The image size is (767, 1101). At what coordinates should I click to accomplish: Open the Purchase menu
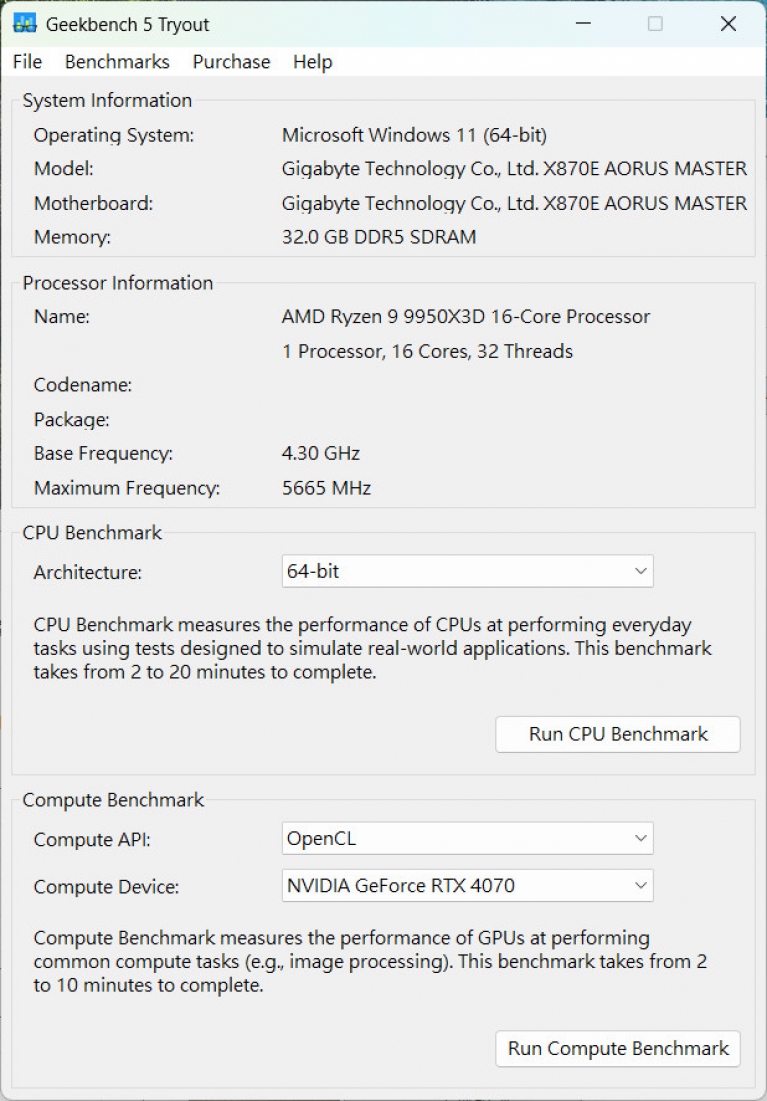click(x=231, y=62)
